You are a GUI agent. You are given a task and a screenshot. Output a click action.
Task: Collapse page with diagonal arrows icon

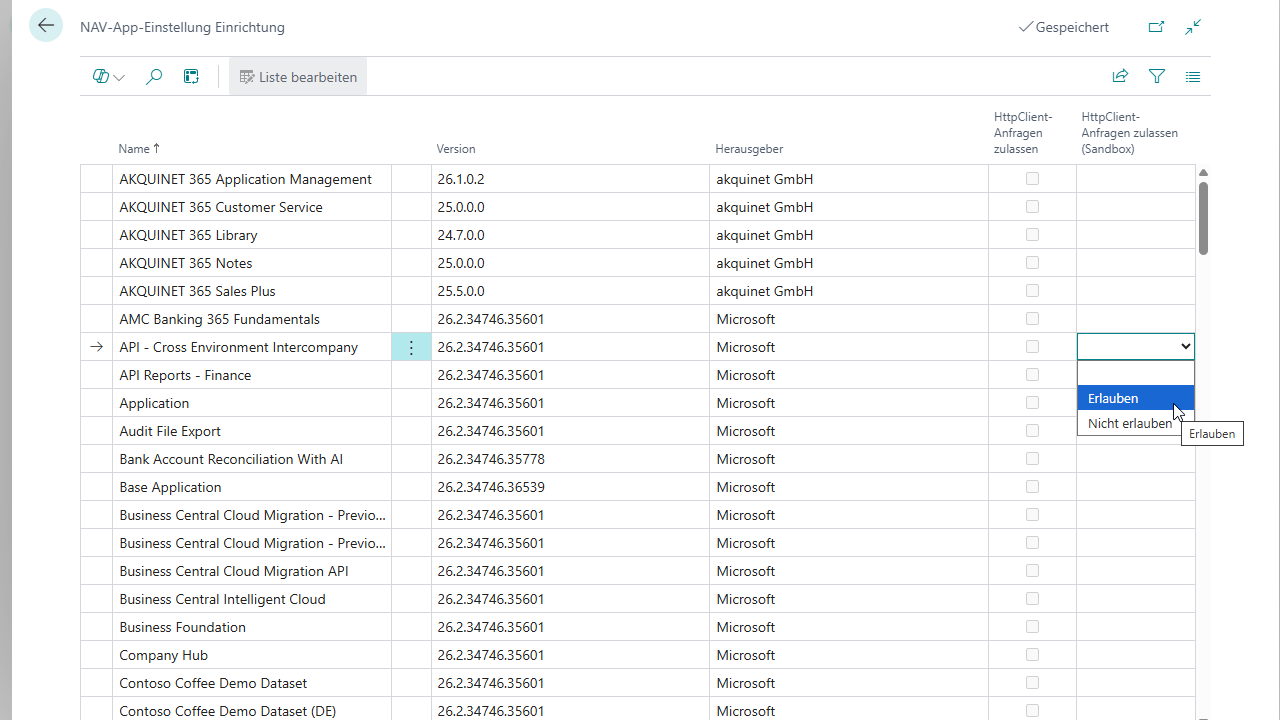[x=1193, y=27]
